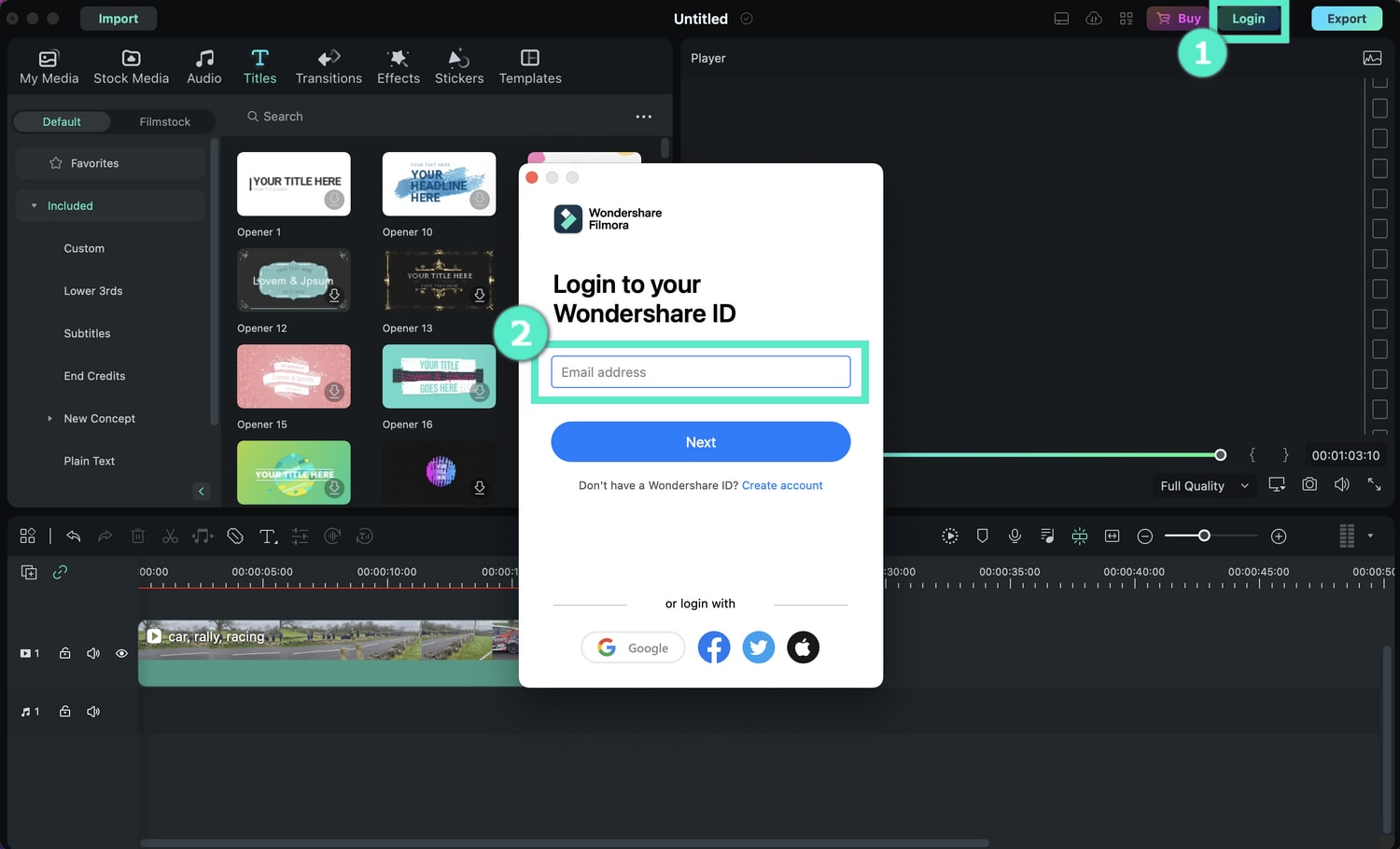1400x849 pixels.
Task: Open the three-dot more options menu
Action: tap(644, 117)
